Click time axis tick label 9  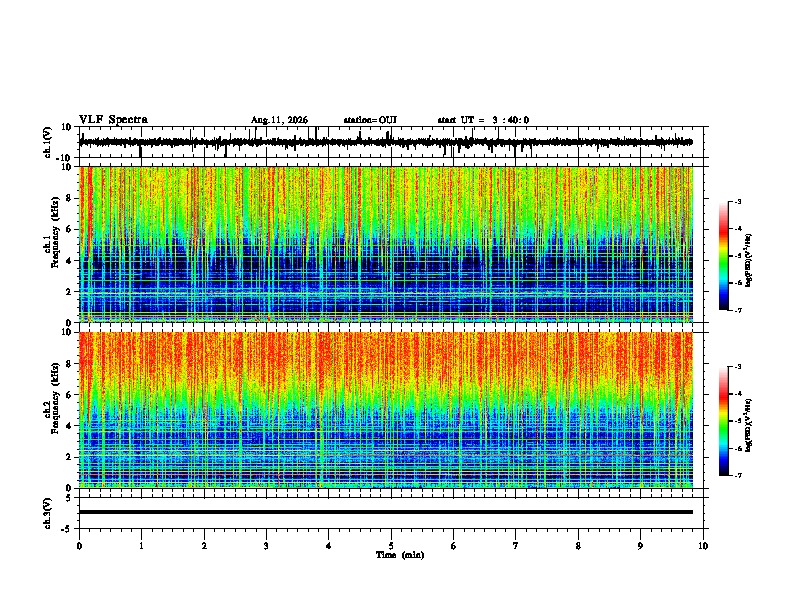[x=640, y=546]
